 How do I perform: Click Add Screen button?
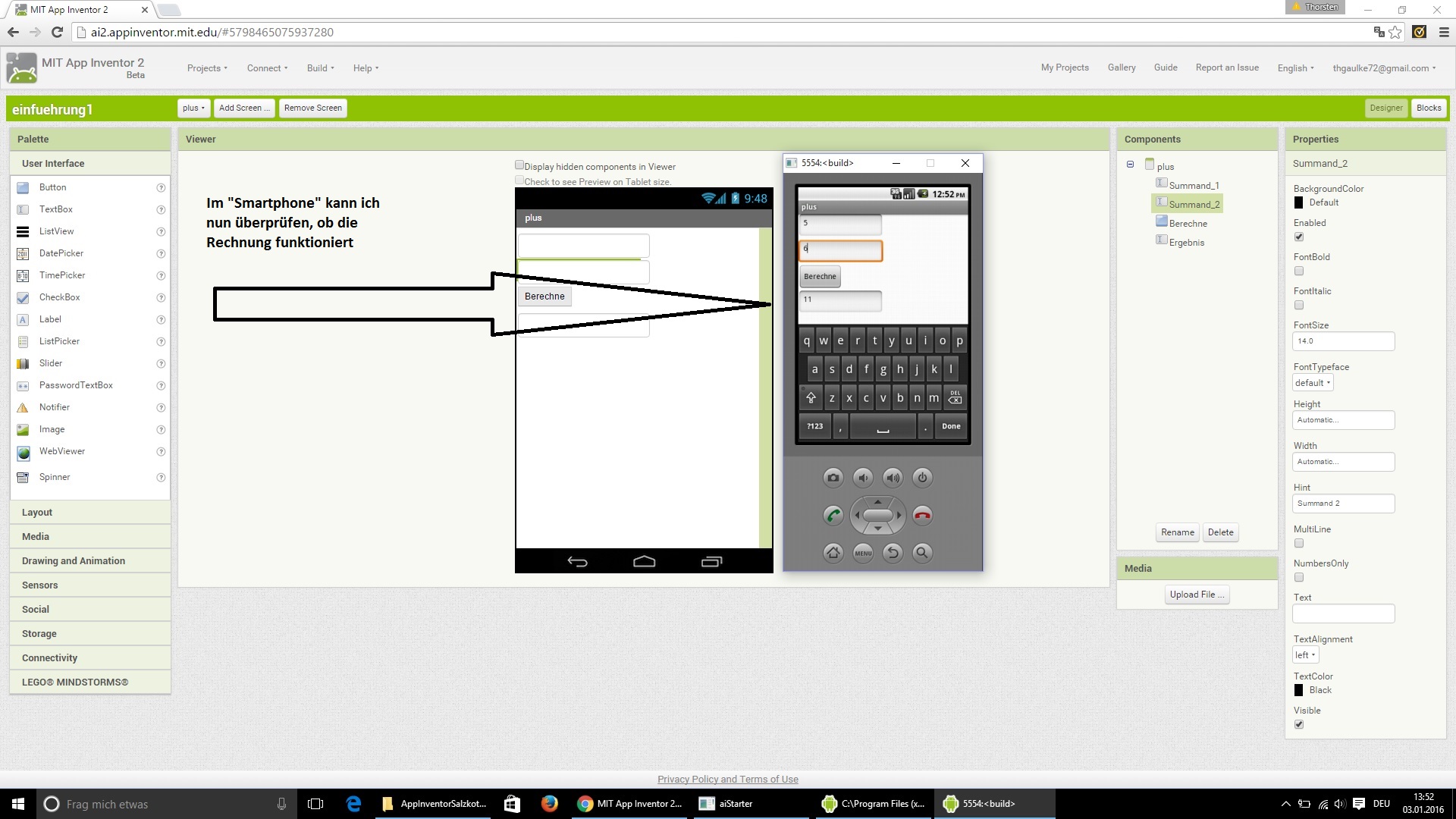pyautogui.click(x=244, y=108)
